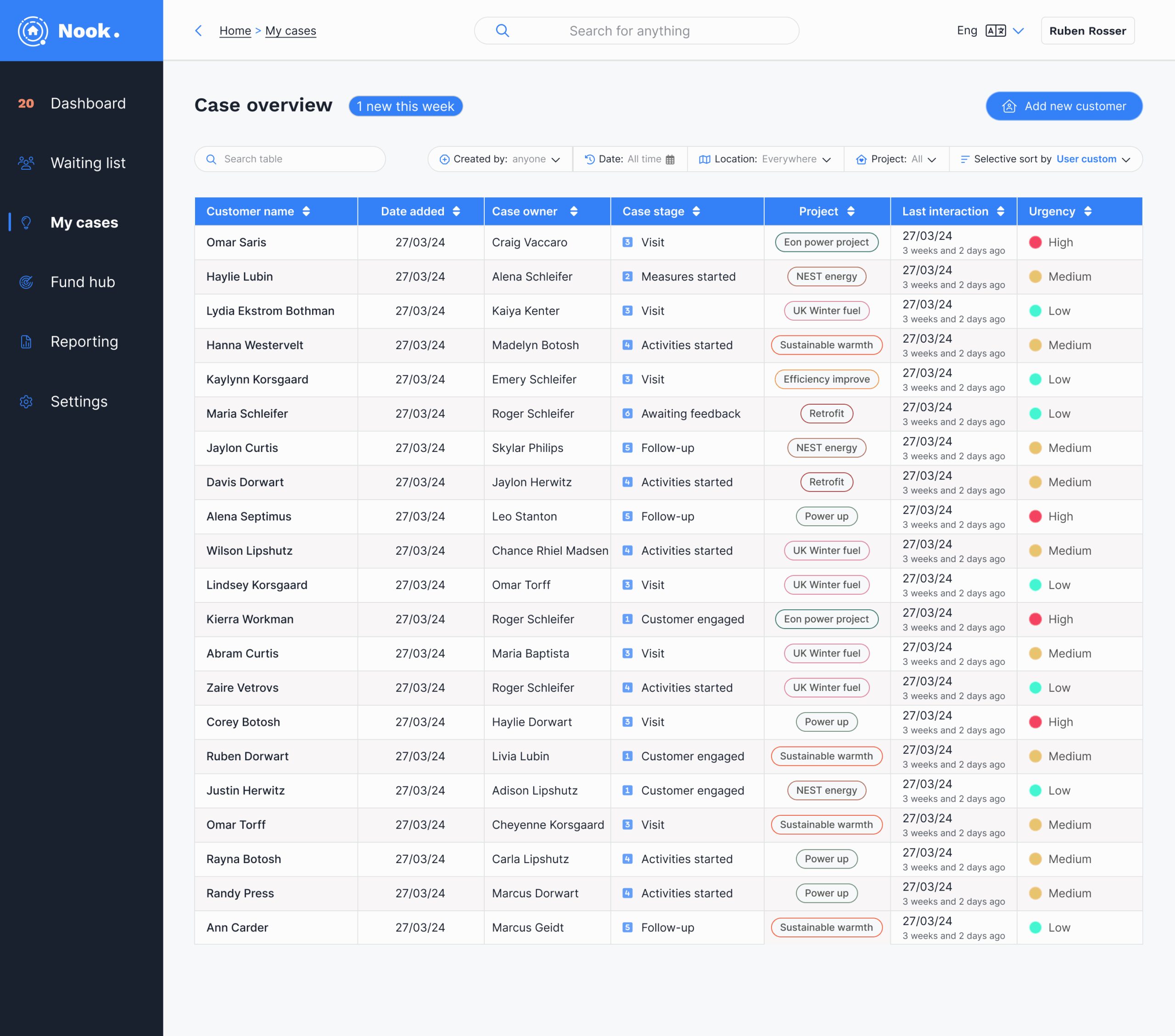
Task: Click the sort lines icon by Selective sort
Action: [x=965, y=159]
